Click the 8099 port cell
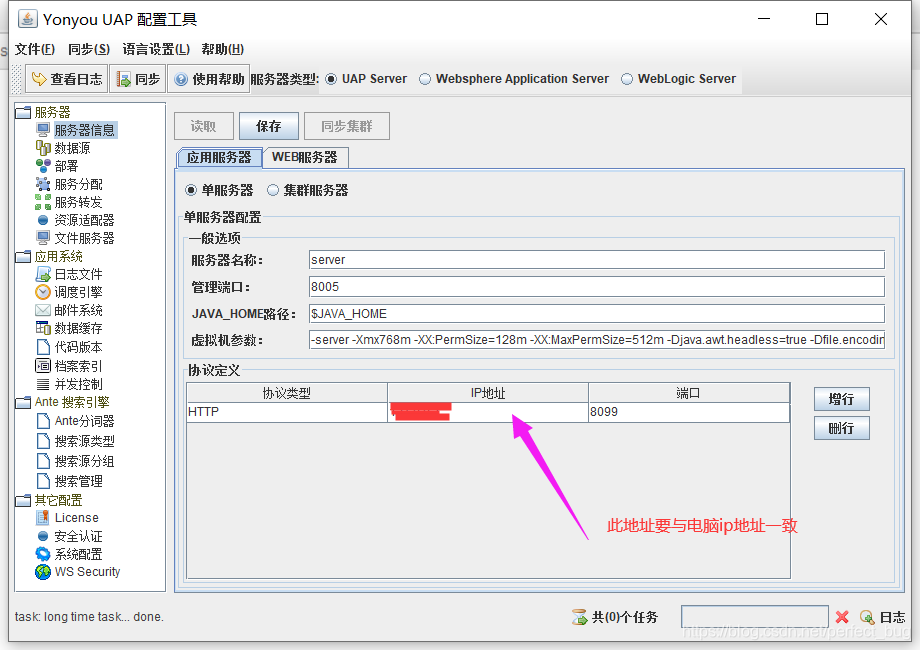 click(689, 412)
